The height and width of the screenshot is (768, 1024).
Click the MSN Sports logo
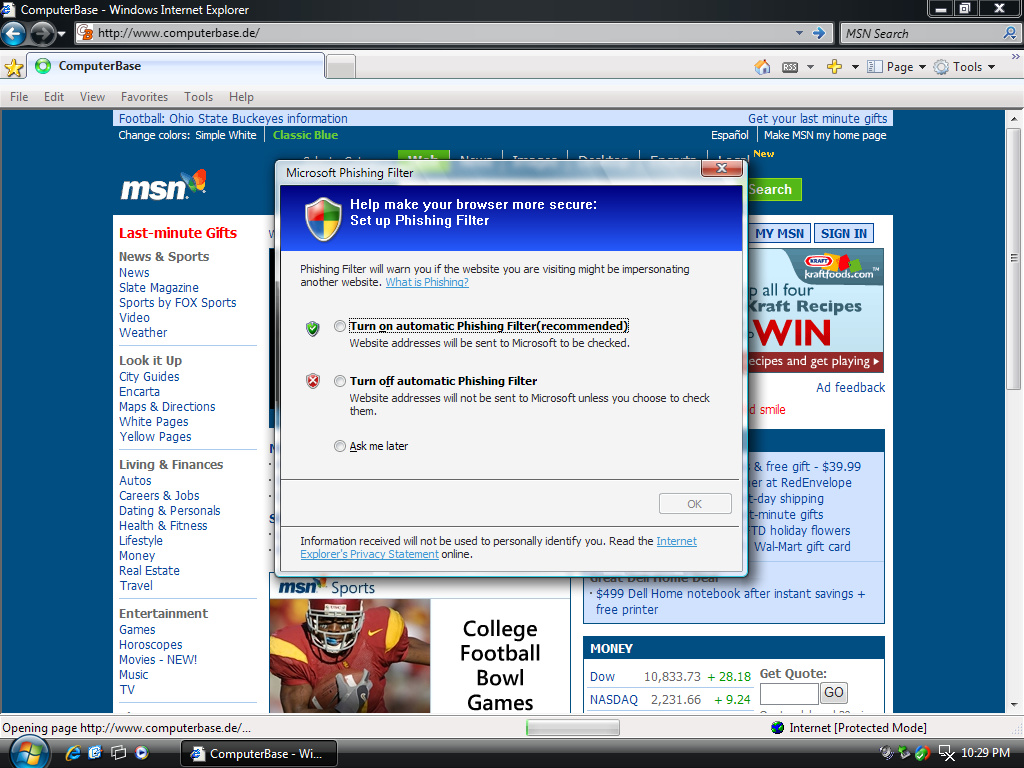tap(327, 587)
